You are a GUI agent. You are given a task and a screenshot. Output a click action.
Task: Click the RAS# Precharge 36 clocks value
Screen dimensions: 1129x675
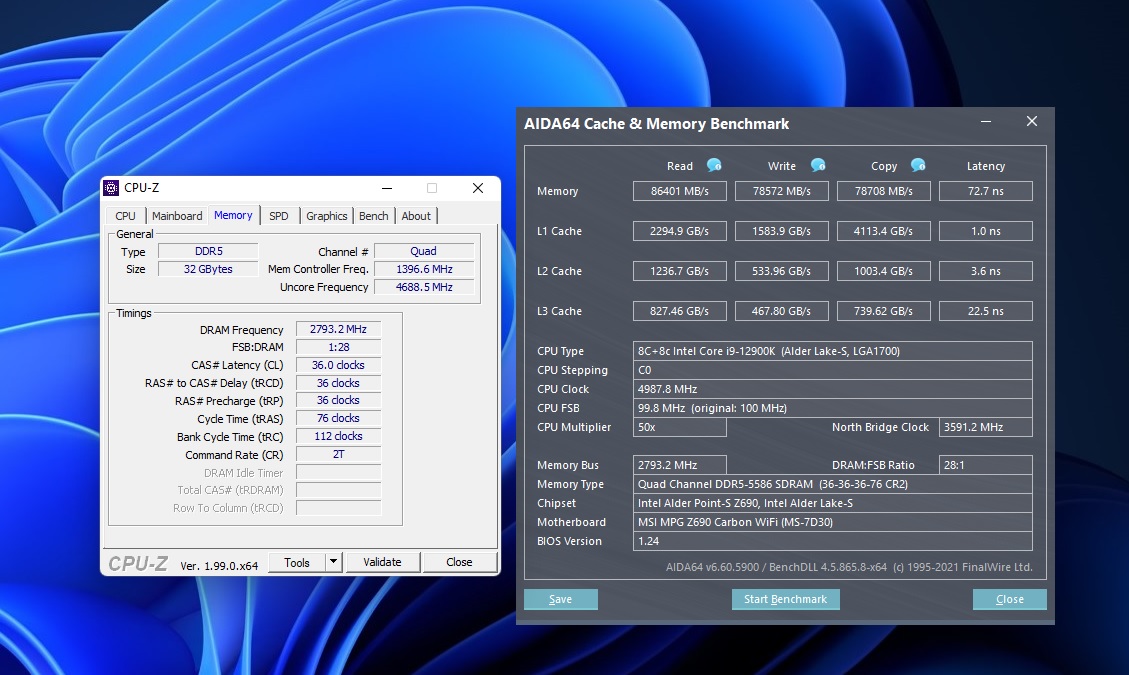click(338, 401)
